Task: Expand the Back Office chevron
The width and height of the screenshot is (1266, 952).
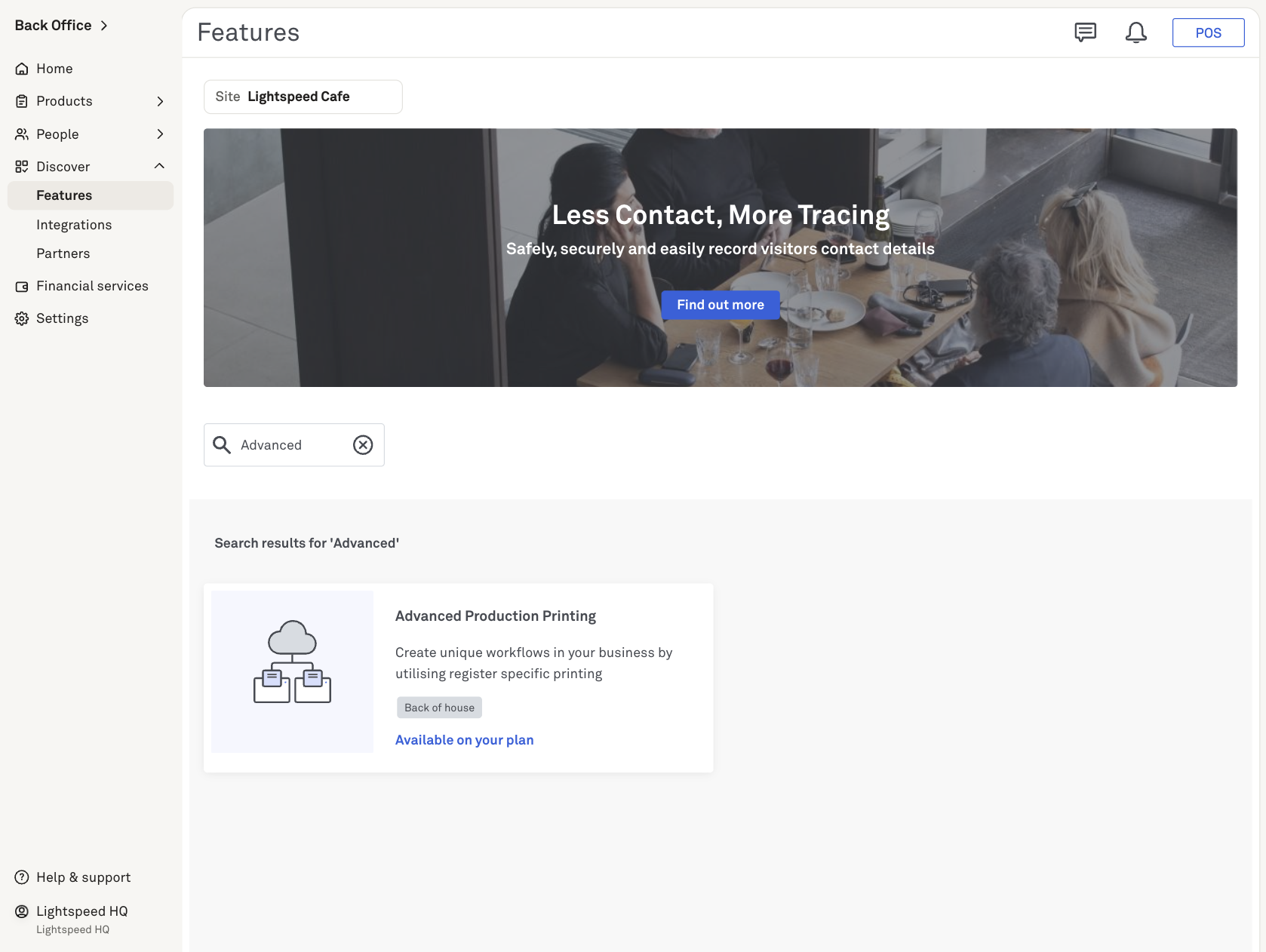Action: coord(104,26)
